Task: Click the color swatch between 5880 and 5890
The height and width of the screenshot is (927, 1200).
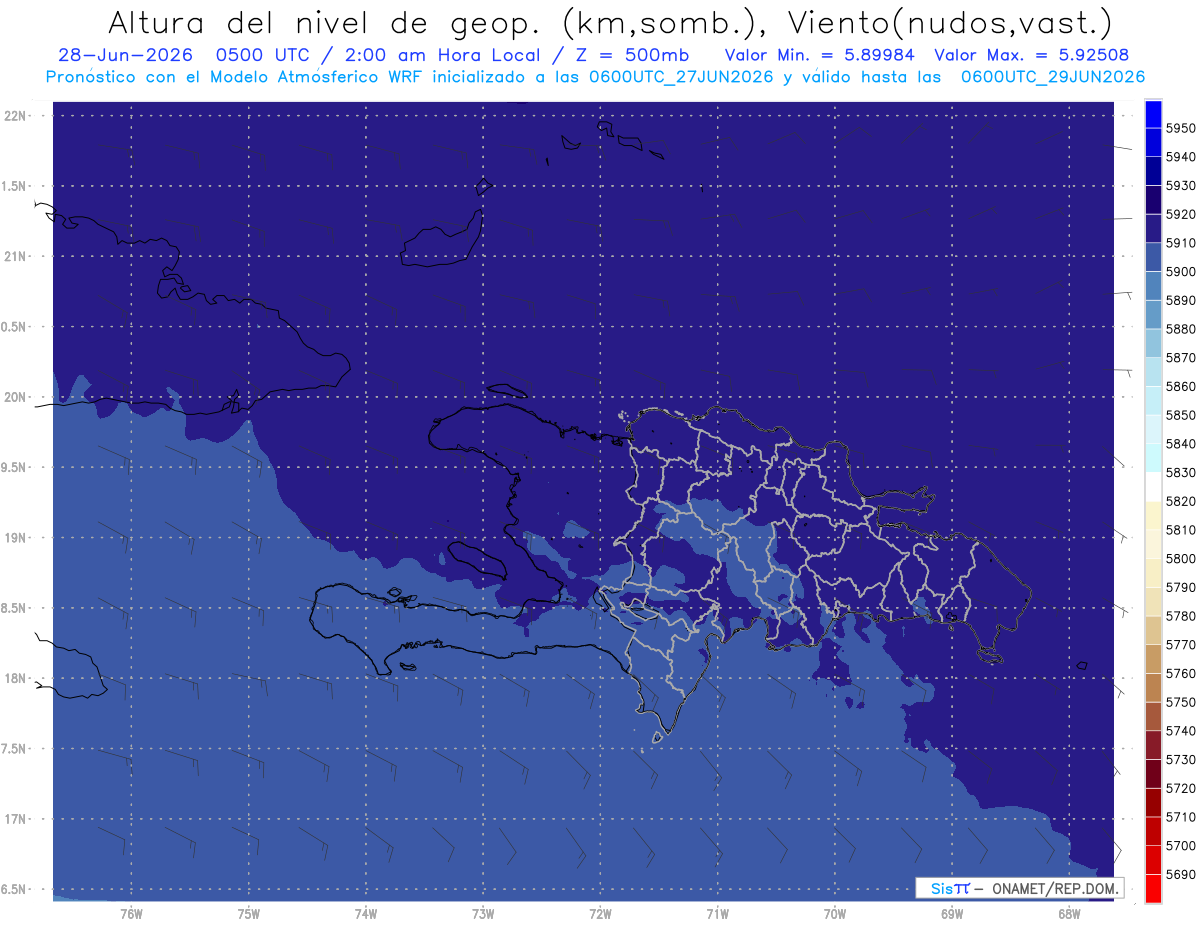Action: pyautogui.click(x=1153, y=314)
